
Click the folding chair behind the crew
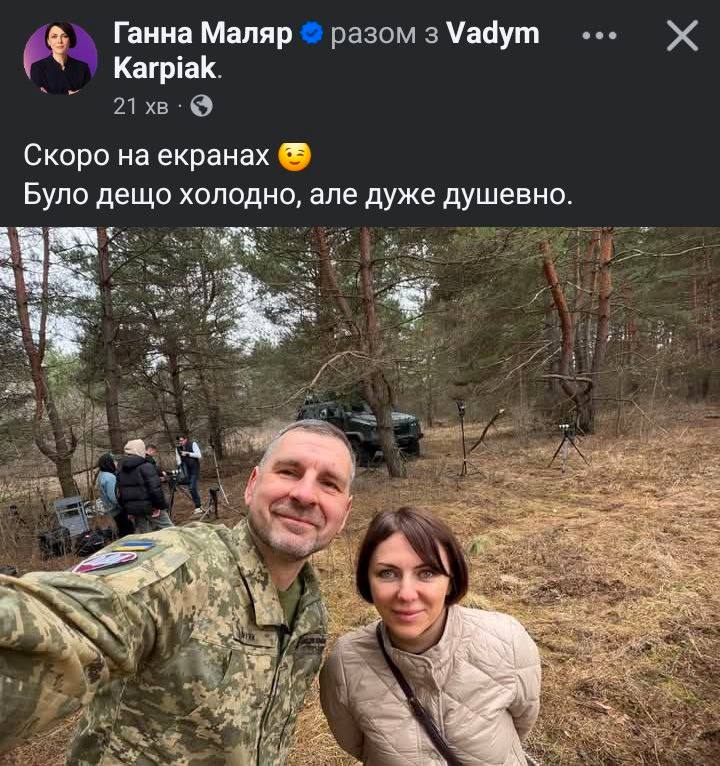[71, 516]
